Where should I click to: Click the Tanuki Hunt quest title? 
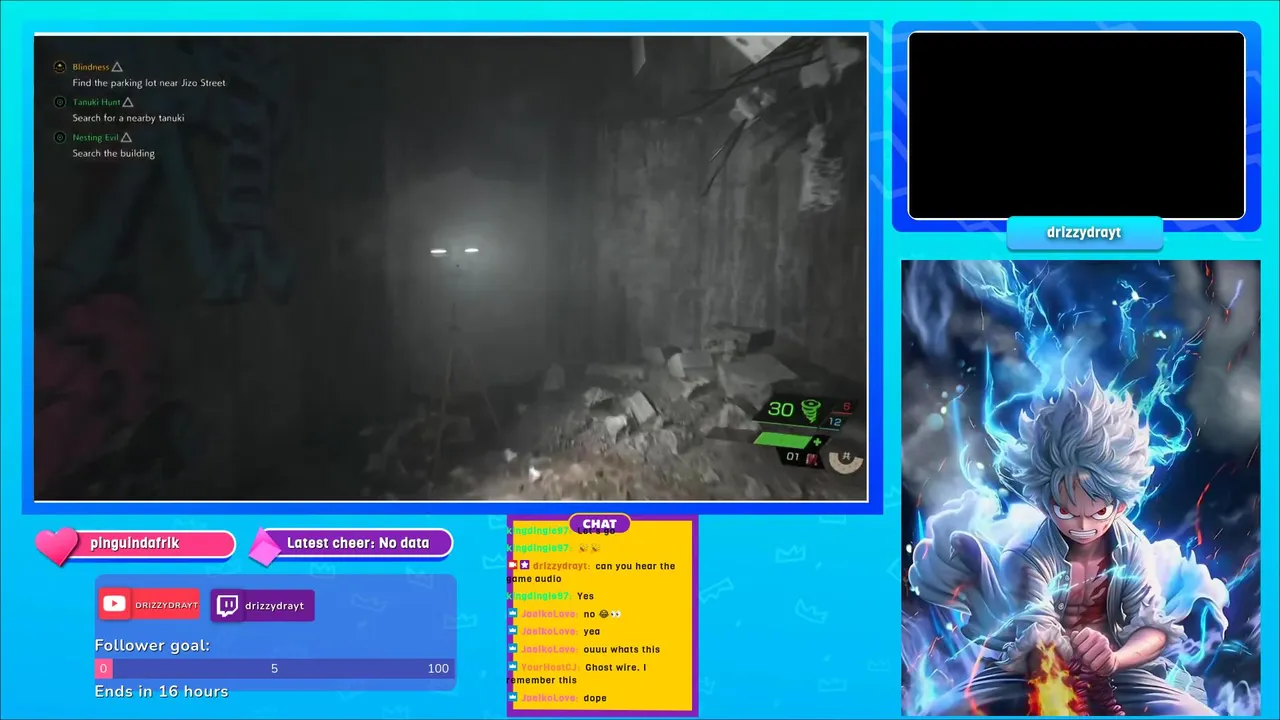click(96, 102)
